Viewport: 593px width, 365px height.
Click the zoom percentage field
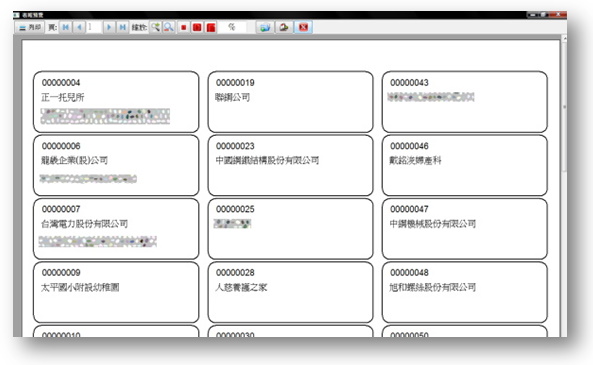(x=232, y=27)
